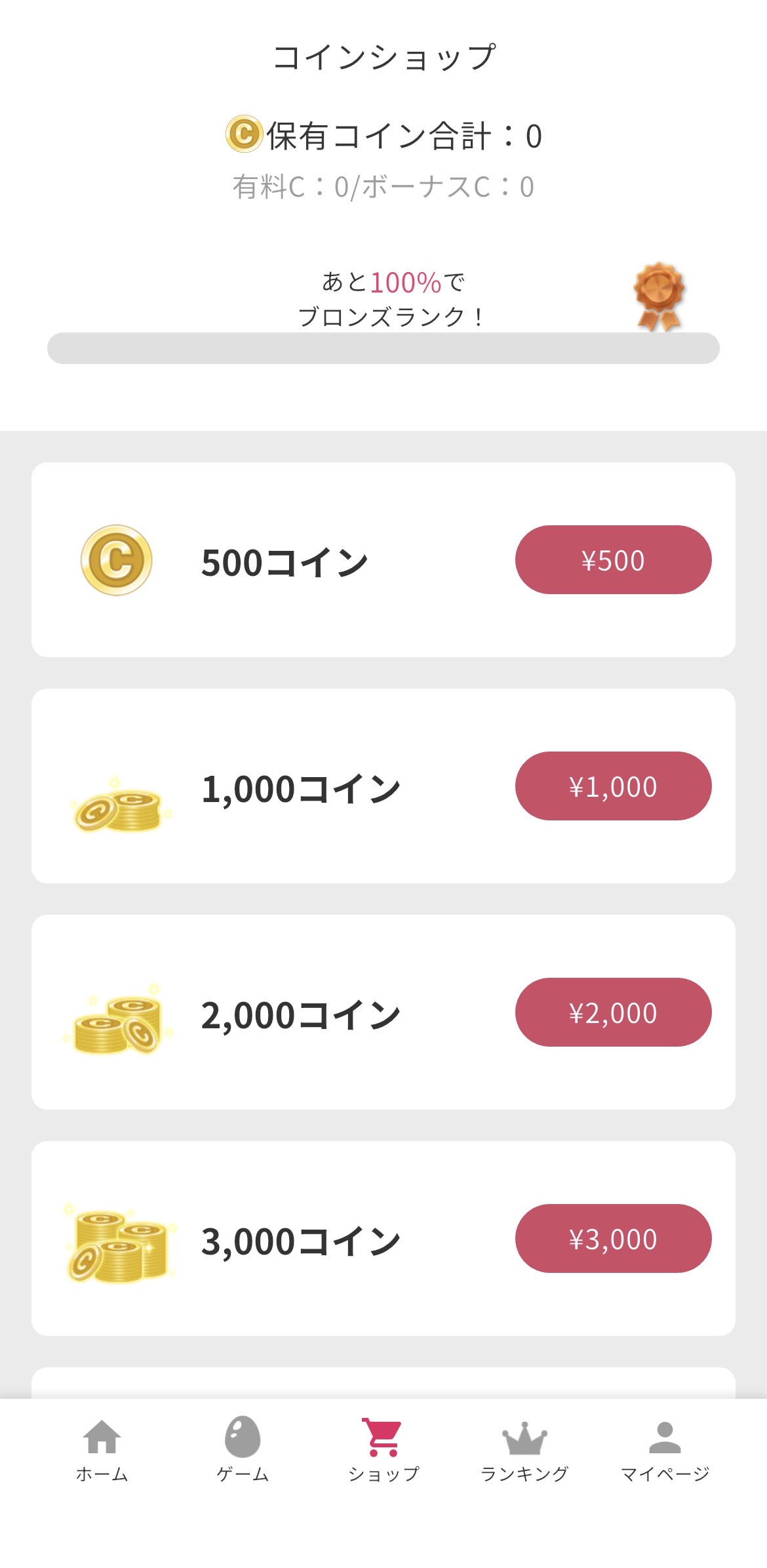Tap the ランキング tab label
The width and height of the screenshot is (767, 1568).
(524, 1474)
